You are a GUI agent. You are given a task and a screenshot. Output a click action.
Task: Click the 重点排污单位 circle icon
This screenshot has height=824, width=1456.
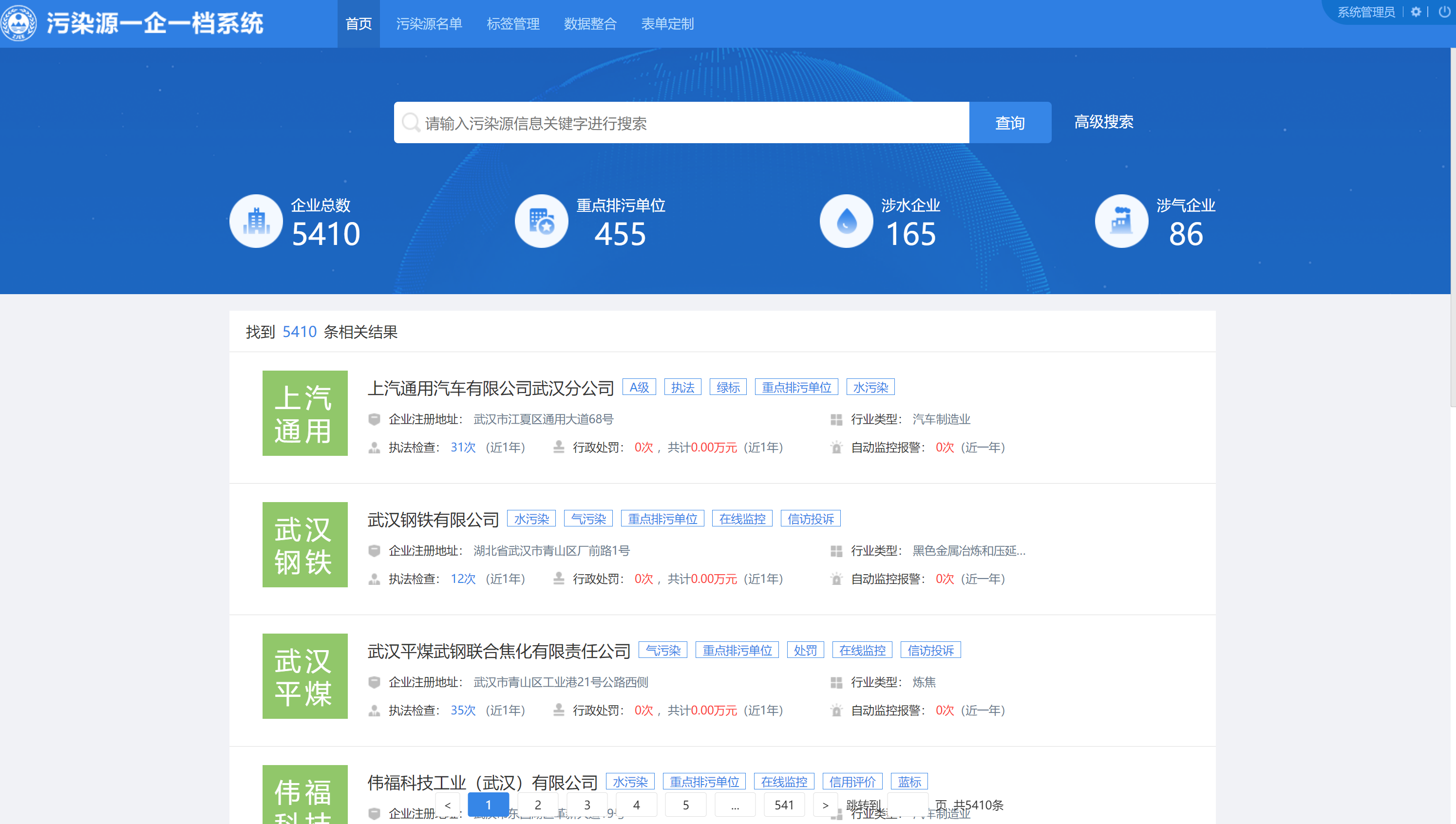point(541,221)
